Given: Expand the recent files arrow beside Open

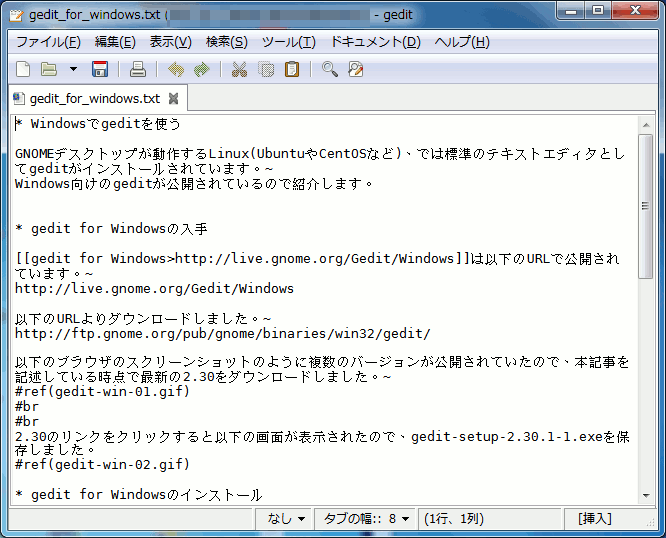Looking at the screenshot, I should (x=73, y=69).
